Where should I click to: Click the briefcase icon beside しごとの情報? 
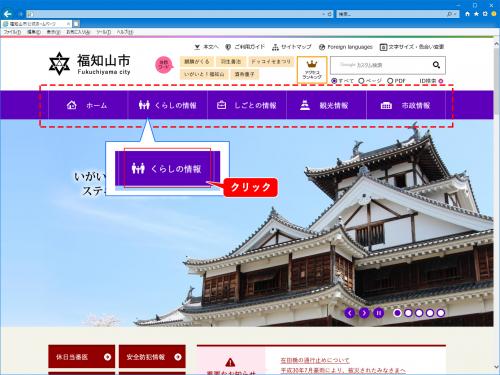click(x=222, y=105)
